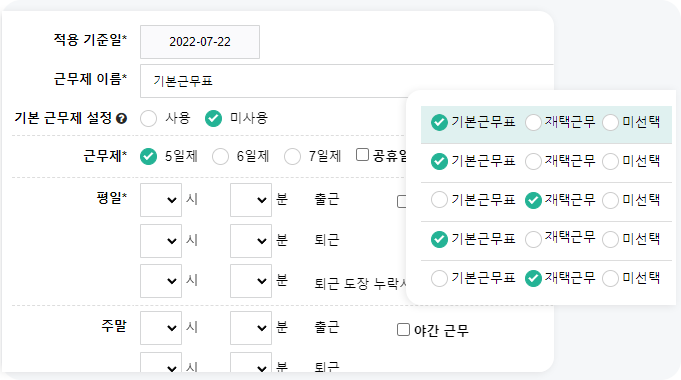Select 미선택 in the highlighted first row
The width and height of the screenshot is (681, 380).
(x=610, y=122)
